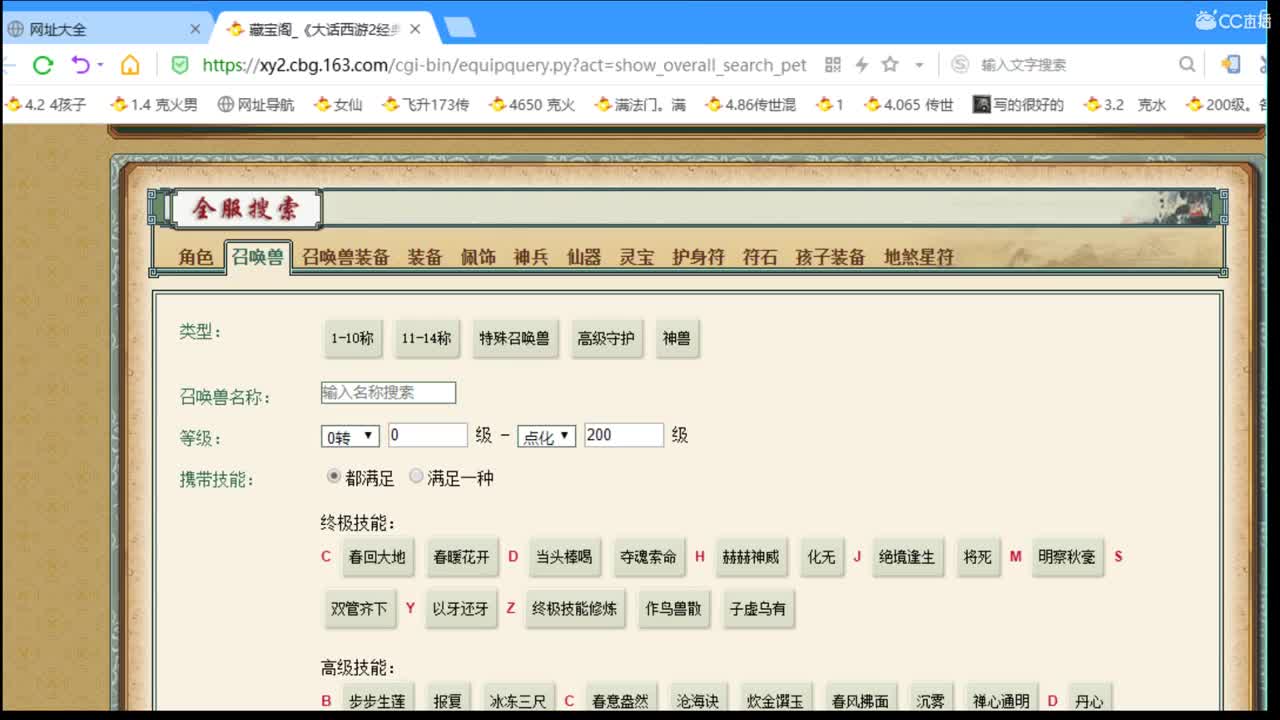The image size is (1280, 720).
Task: Switch to the 护身符 tab
Action: click(698, 257)
